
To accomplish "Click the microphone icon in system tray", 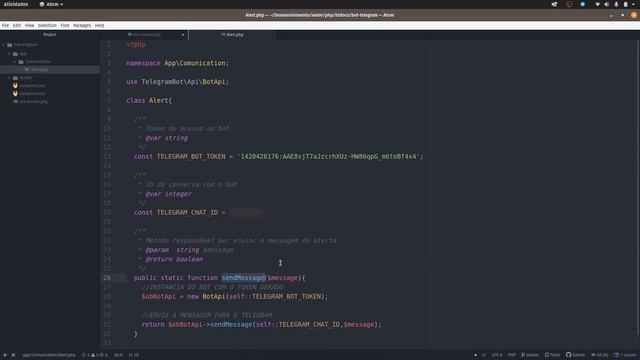I will 616,4.
